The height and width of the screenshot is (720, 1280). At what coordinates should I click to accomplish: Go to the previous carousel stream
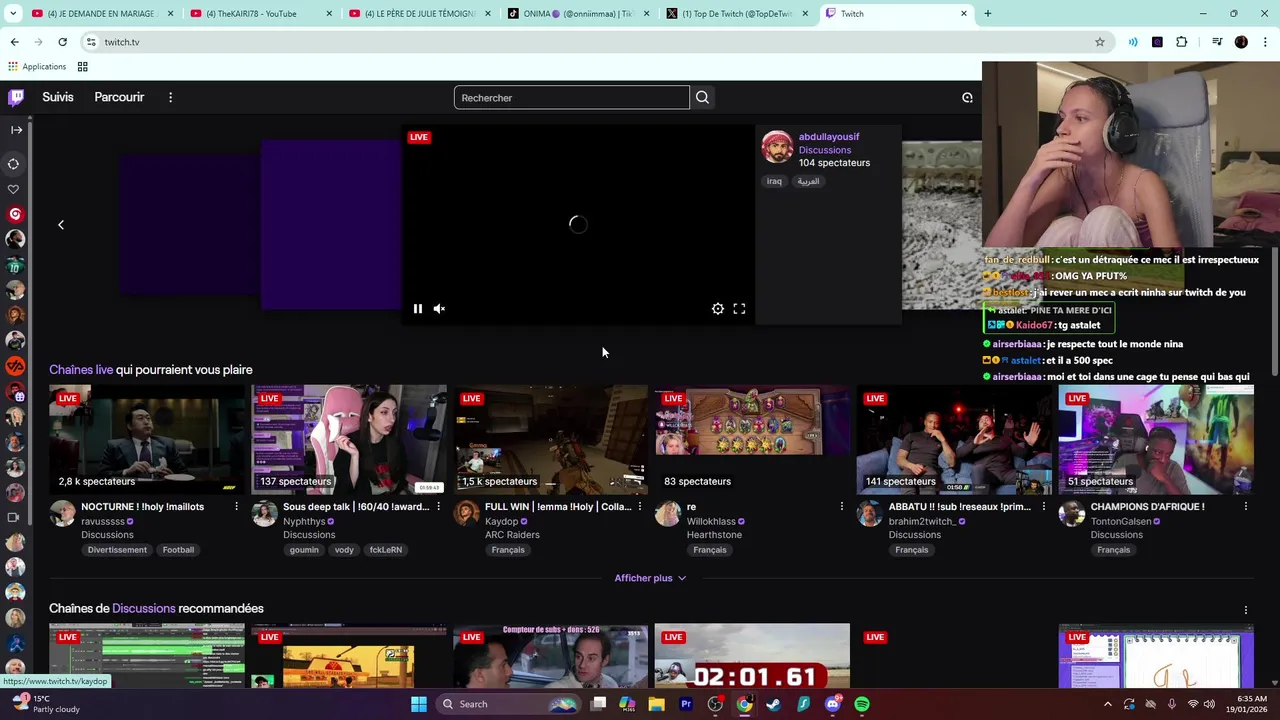(x=61, y=225)
